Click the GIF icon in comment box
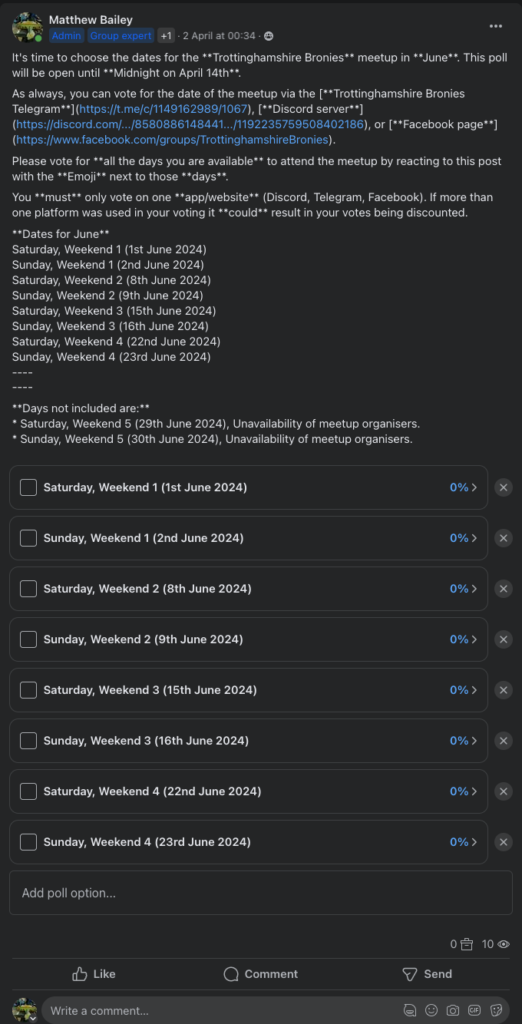The image size is (522, 1024). point(474,1010)
